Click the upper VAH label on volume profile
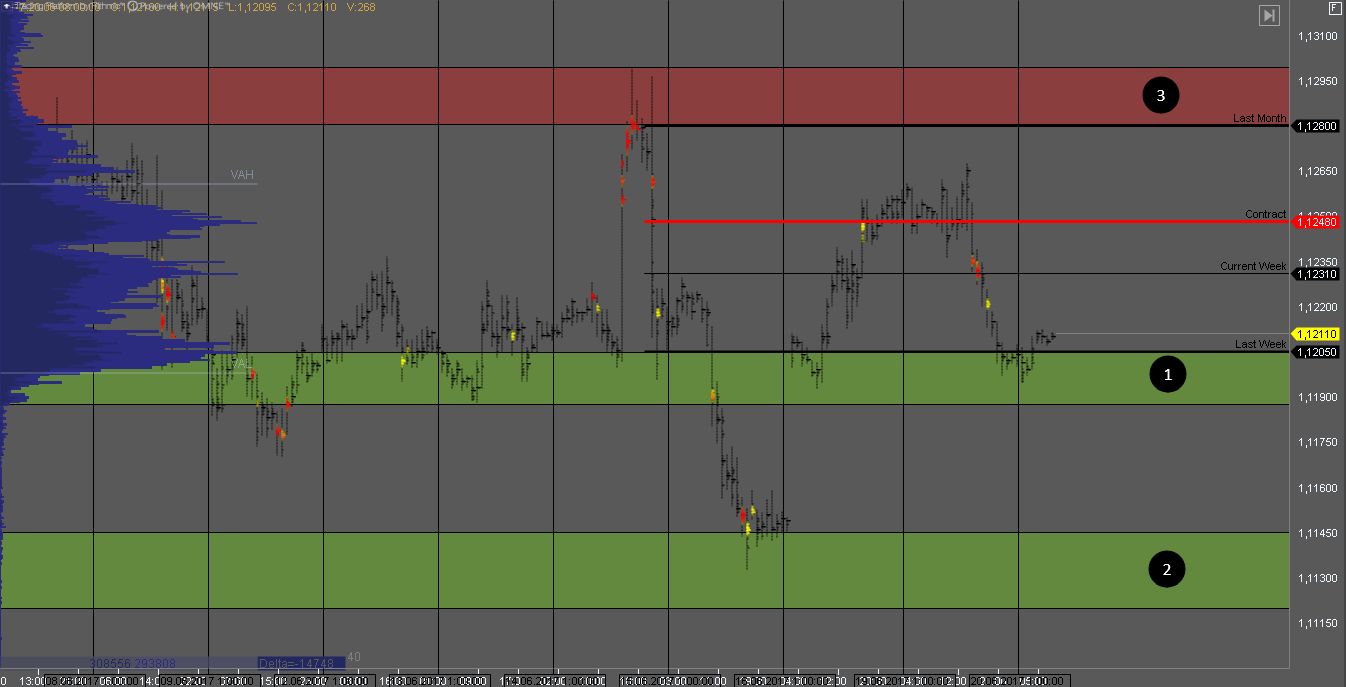Screen dimensions: 1346x687 coord(242,175)
